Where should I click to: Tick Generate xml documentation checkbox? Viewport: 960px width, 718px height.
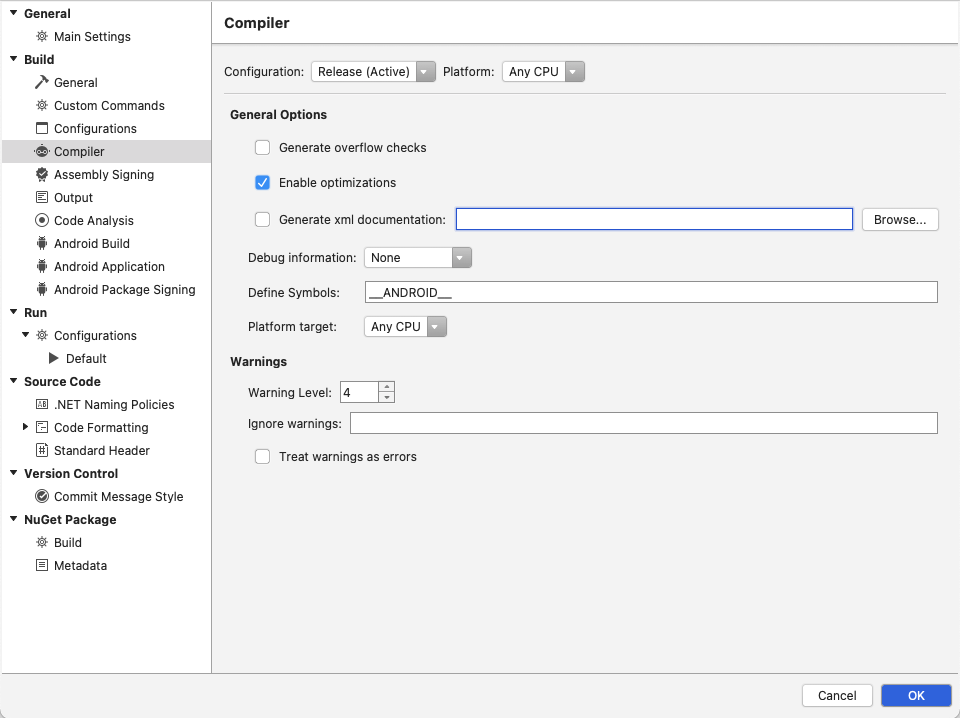(x=263, y=219)
